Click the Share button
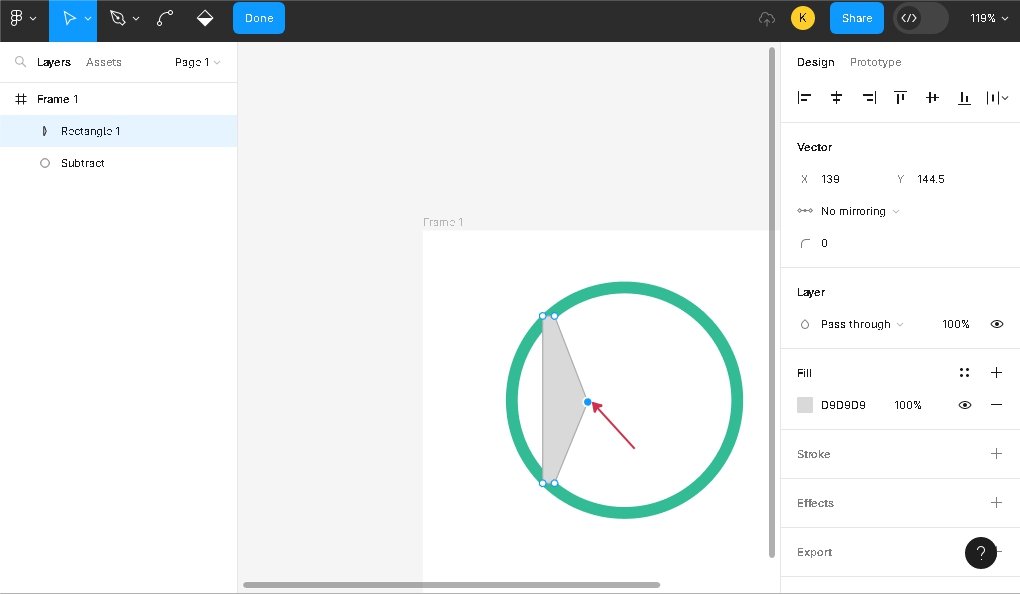Screen dimensions: 1020x594 tap(856, 18)
